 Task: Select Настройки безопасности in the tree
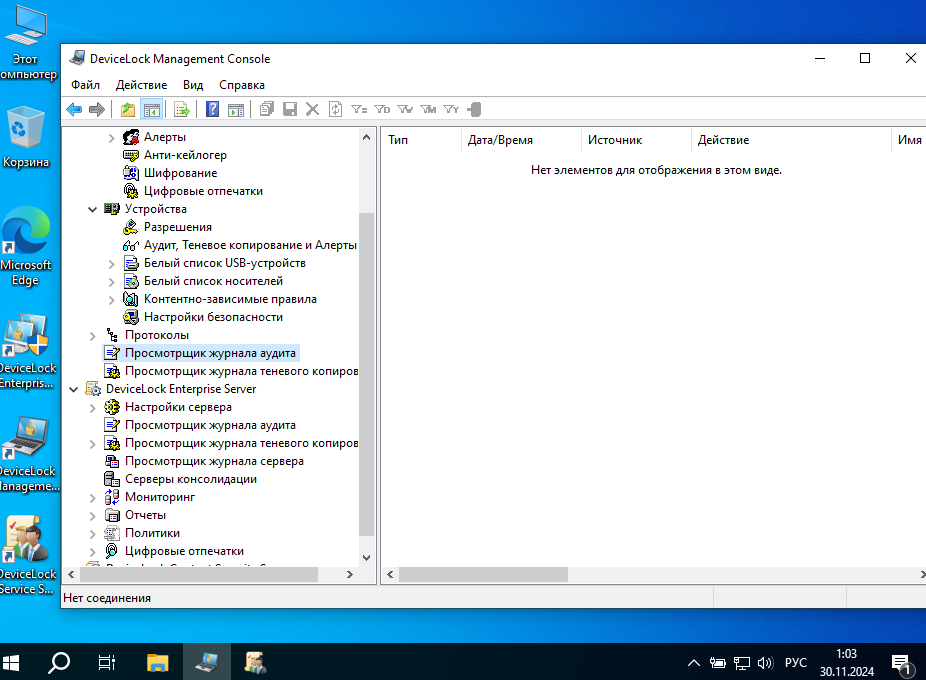[x=213, y=317]
